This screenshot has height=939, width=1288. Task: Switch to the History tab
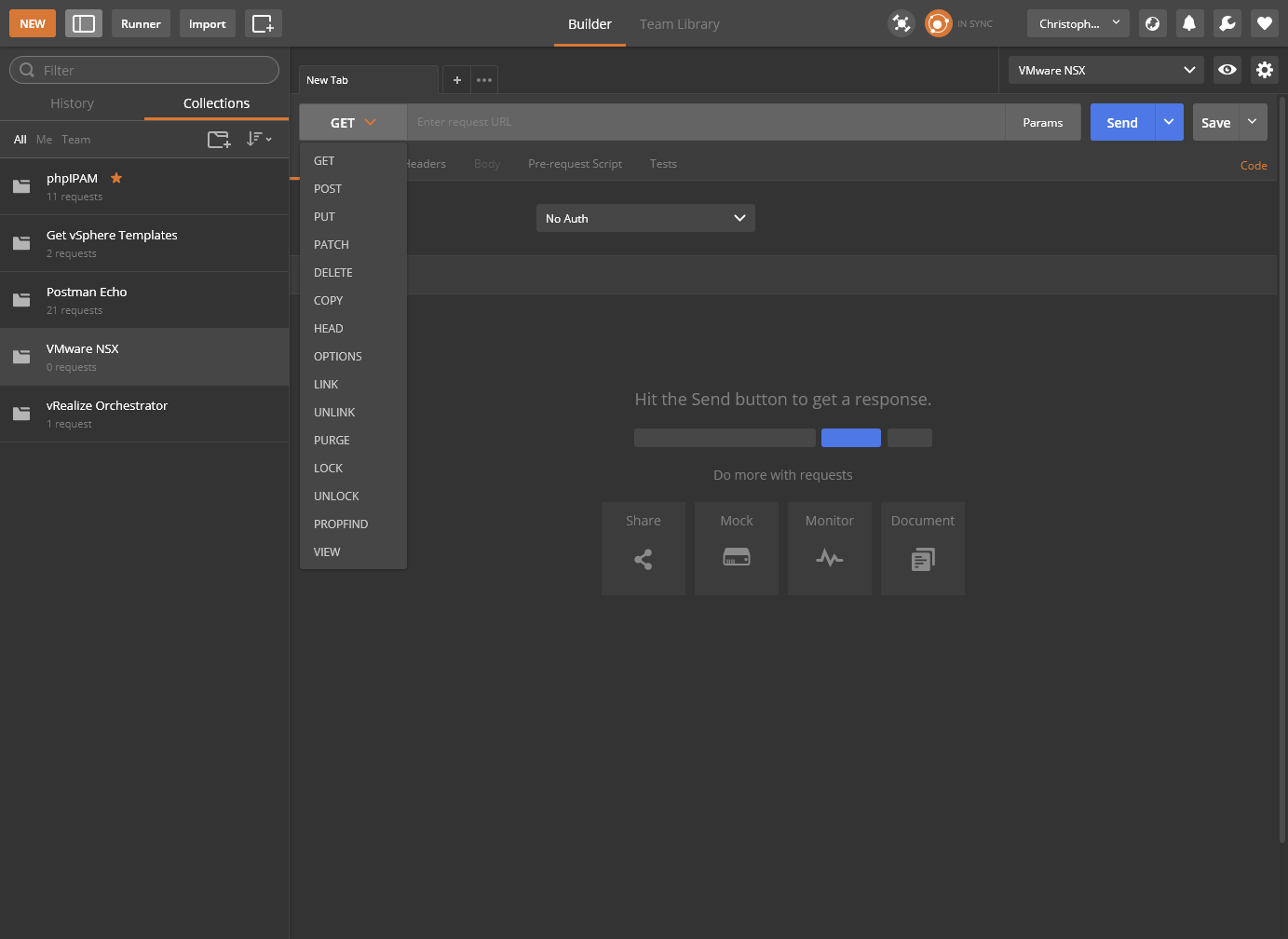pos(72,103)
